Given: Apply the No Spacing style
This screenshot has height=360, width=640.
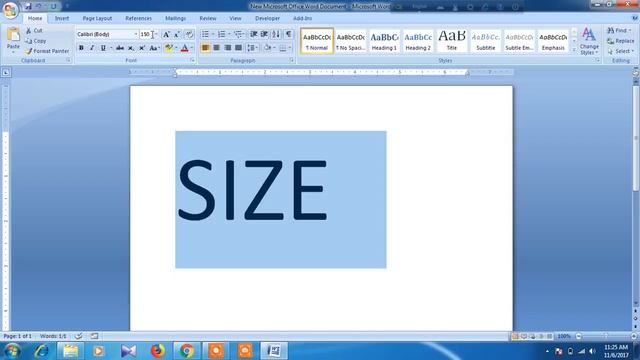Looking at the screenshot, I should click(x=350, y=40).
